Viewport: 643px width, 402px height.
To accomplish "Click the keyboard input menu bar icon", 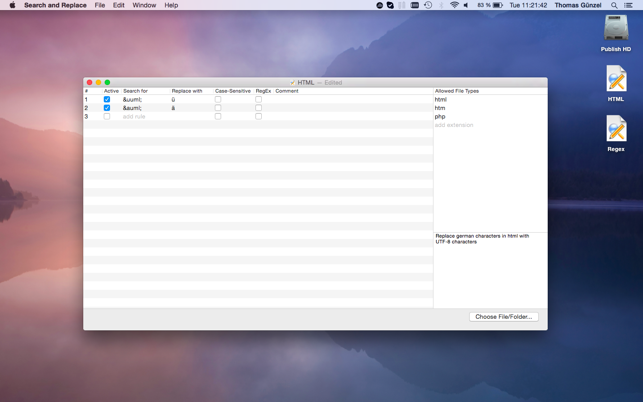I will [x=415, y=5].
